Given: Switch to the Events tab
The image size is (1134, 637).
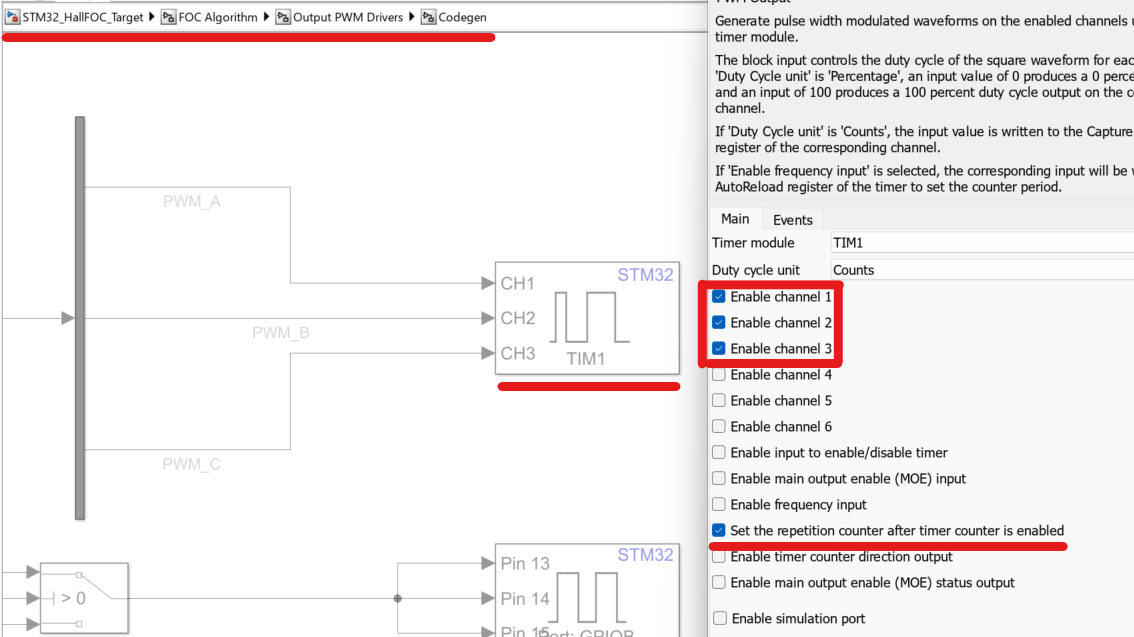Looking at the screenshot, I should tap(792, 220).
